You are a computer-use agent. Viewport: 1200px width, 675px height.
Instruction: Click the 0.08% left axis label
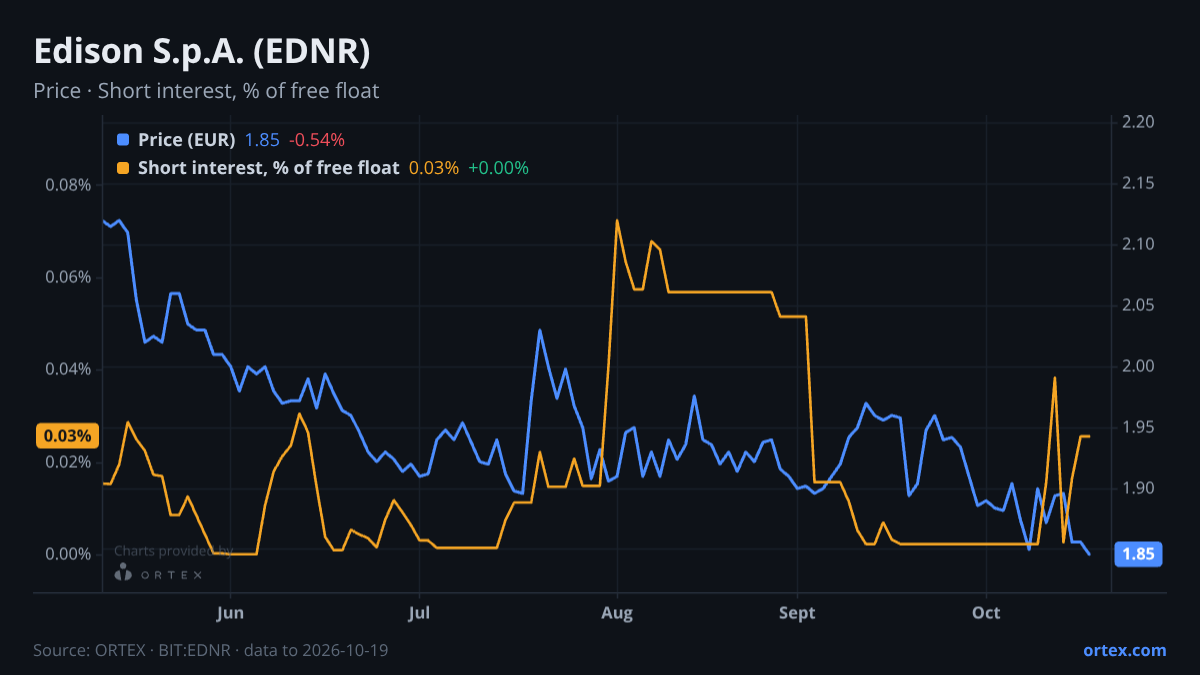(x=68, y=185)
